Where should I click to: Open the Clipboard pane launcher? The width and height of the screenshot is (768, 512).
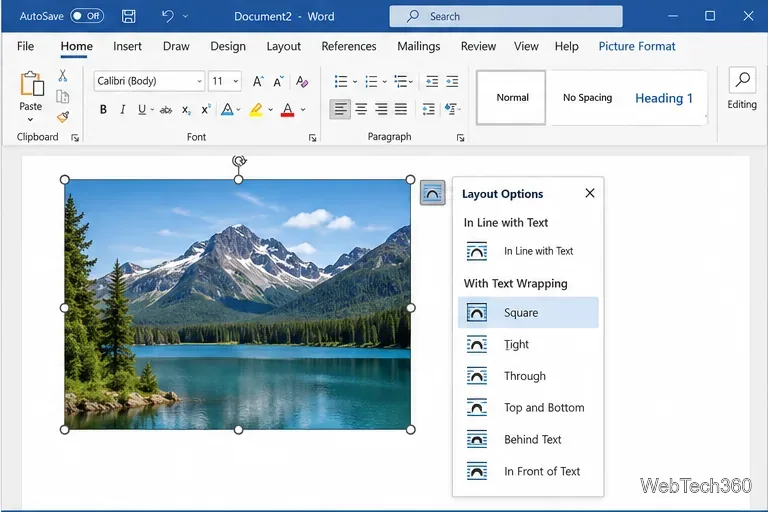pos(75,138)
